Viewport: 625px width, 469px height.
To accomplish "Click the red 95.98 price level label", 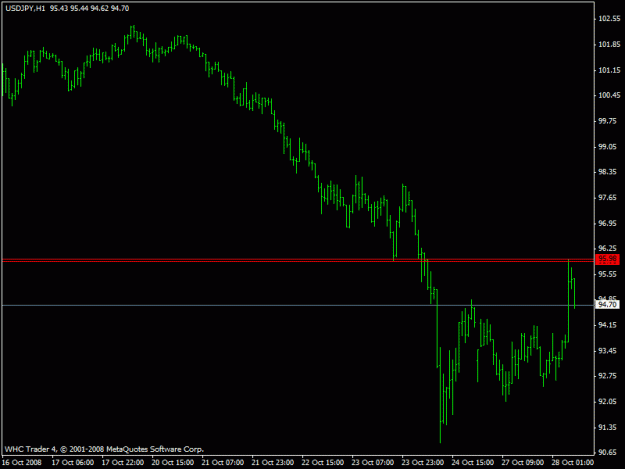I will coord(607,259).
